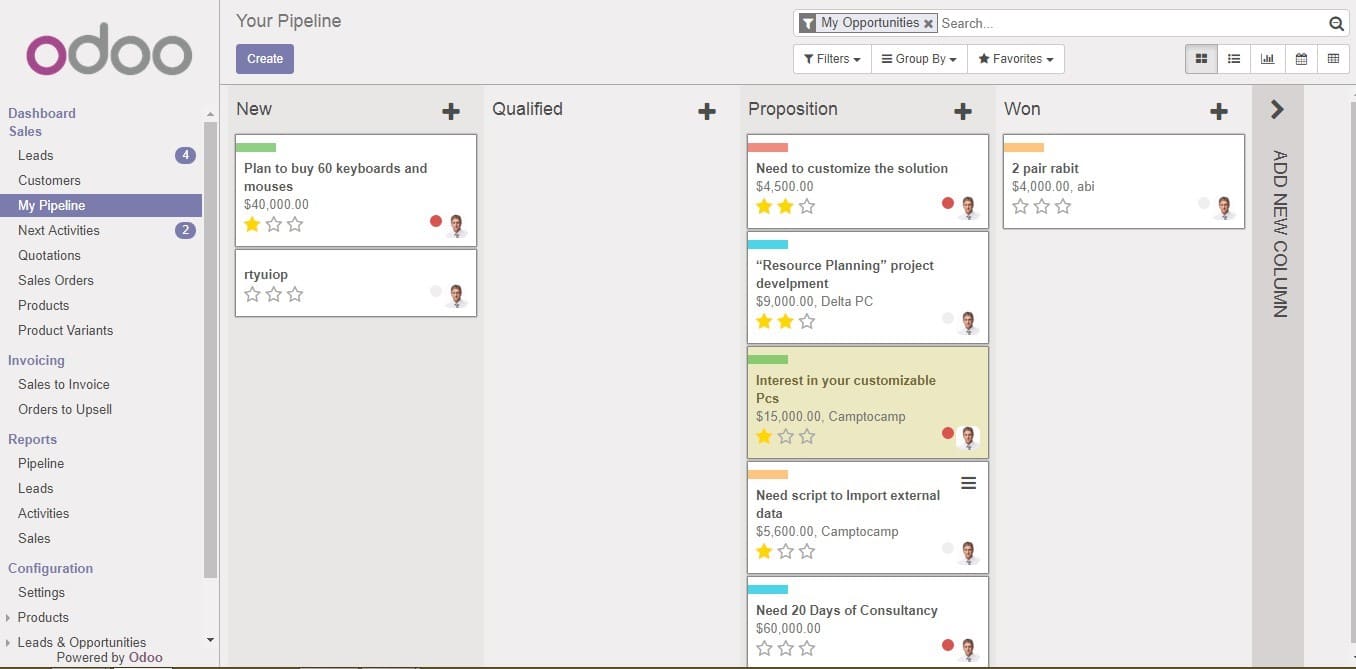Open the Favorites dropdown

(x=1016, y=59)
